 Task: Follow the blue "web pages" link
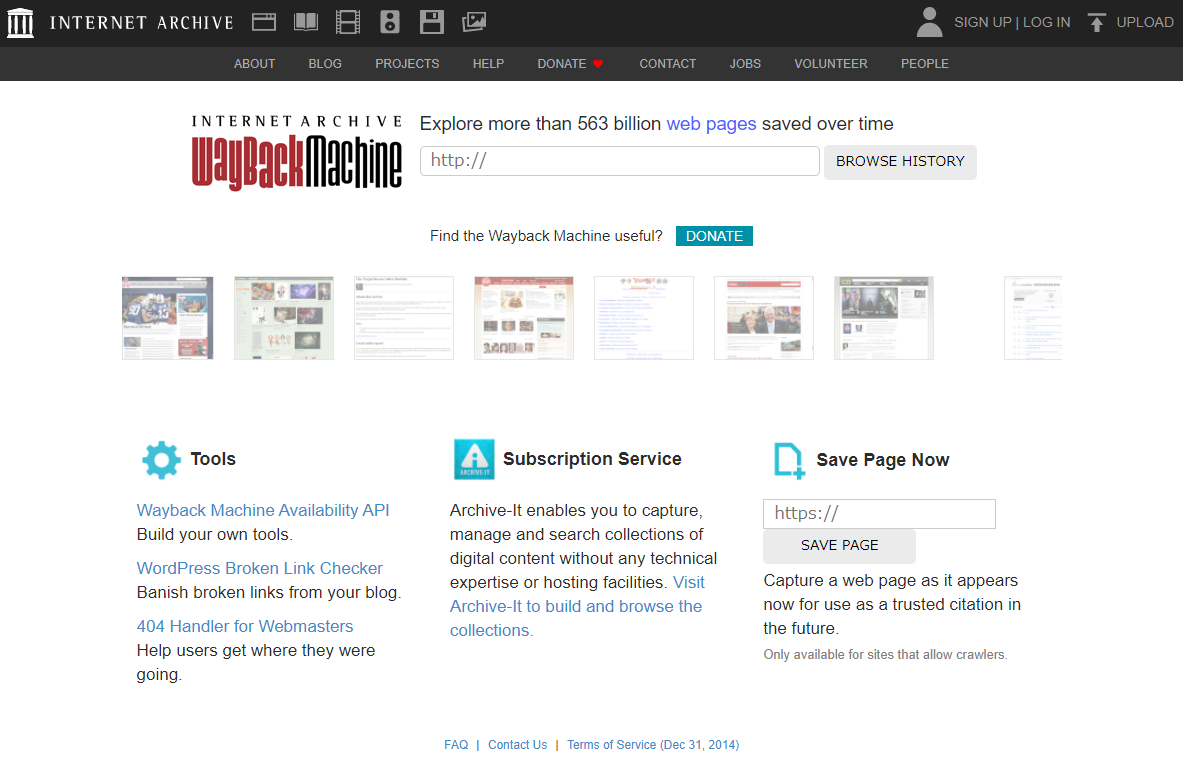711,124
